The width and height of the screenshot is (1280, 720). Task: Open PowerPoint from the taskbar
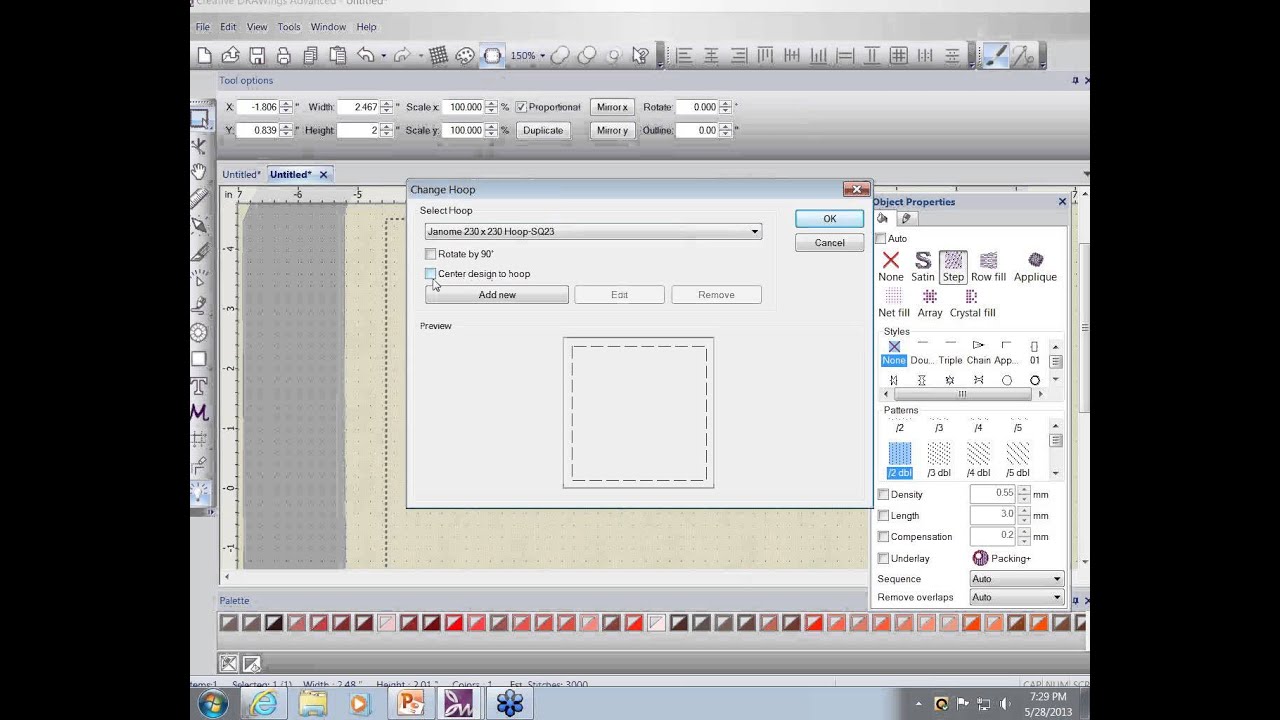(x=411, y=704)
